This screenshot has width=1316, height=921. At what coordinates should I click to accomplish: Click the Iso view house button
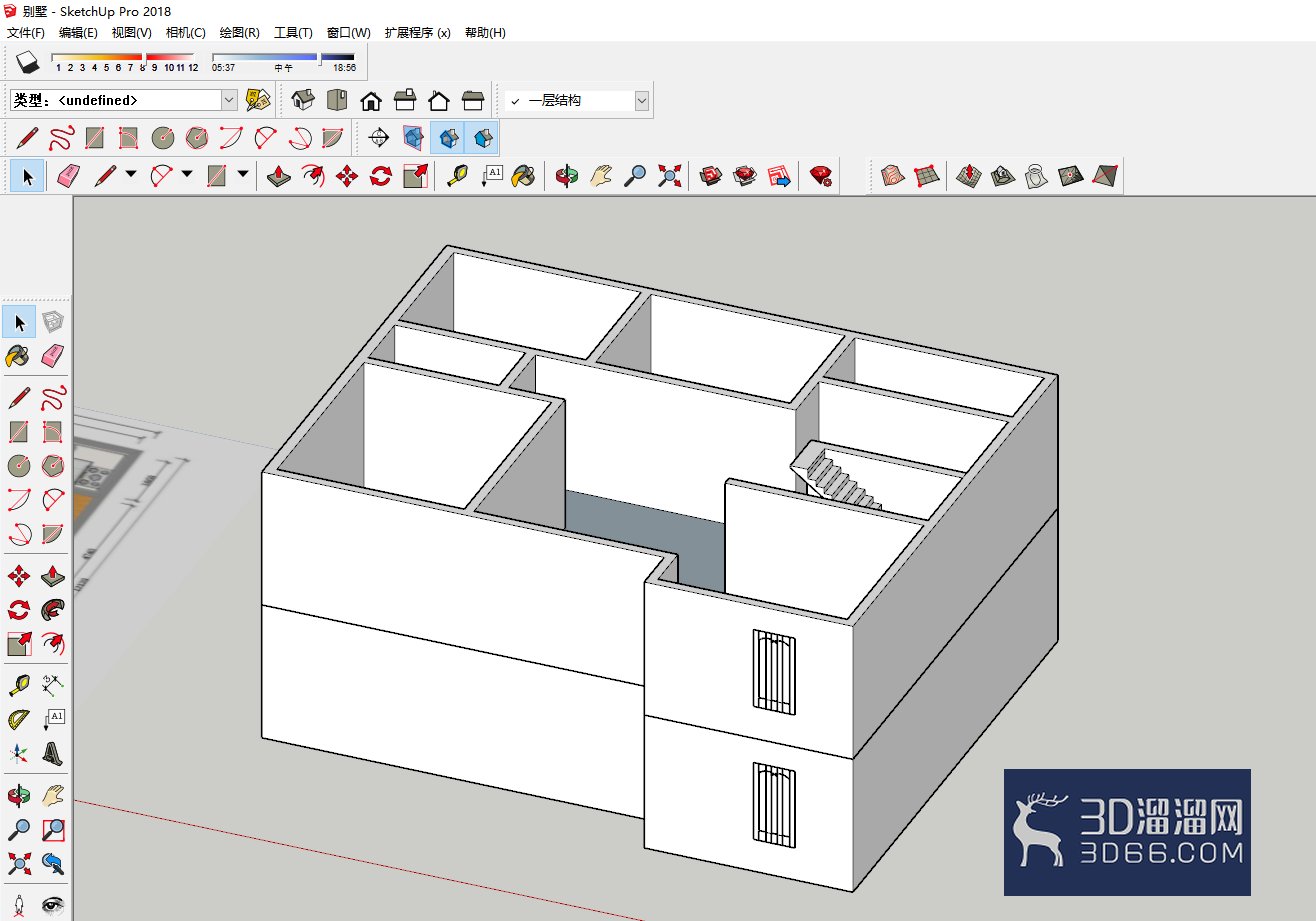coord(303,100)
